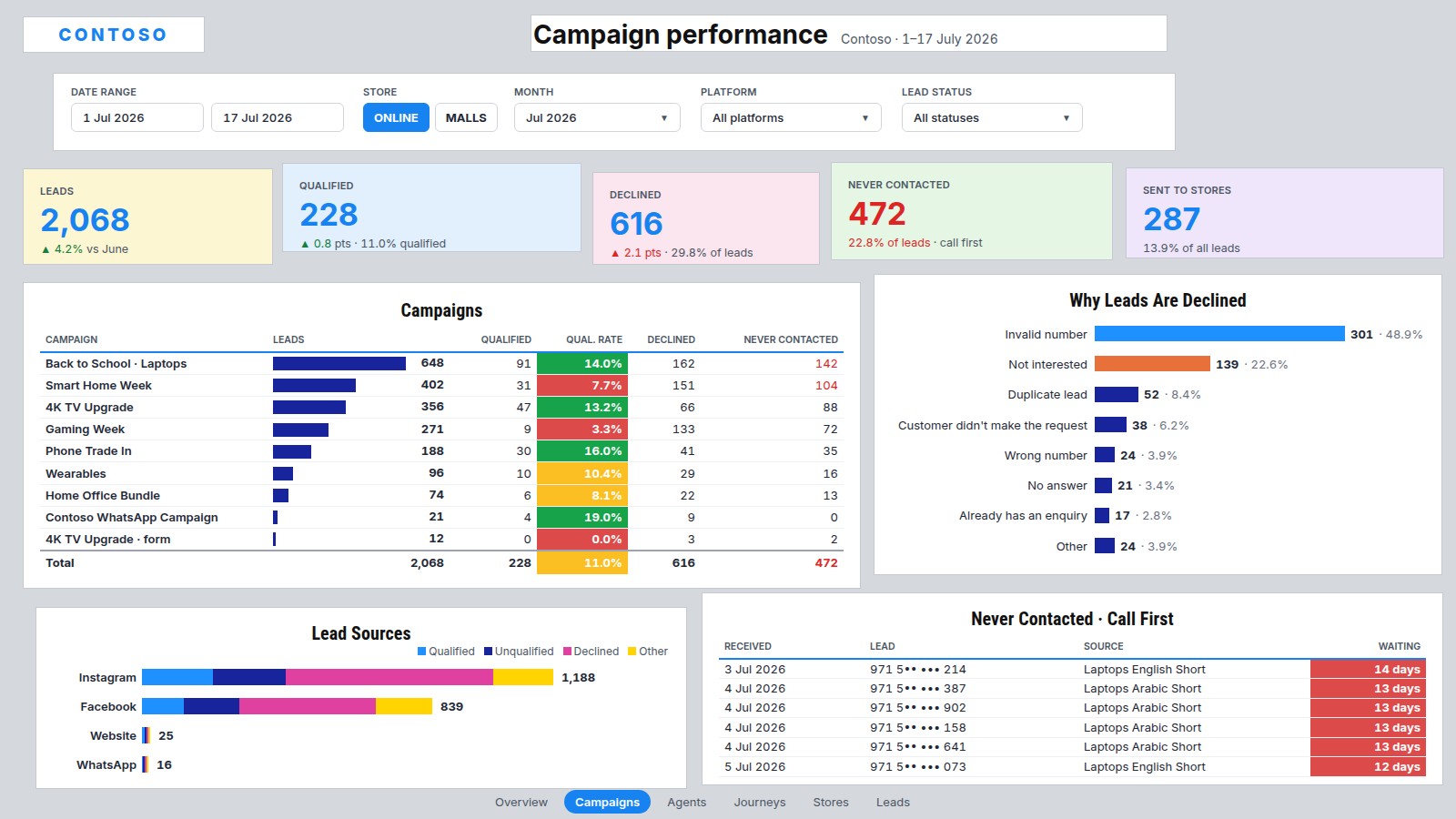1456x819 pixels.
Task: Click the Invalid number bar
Action: click(1219, 334)
